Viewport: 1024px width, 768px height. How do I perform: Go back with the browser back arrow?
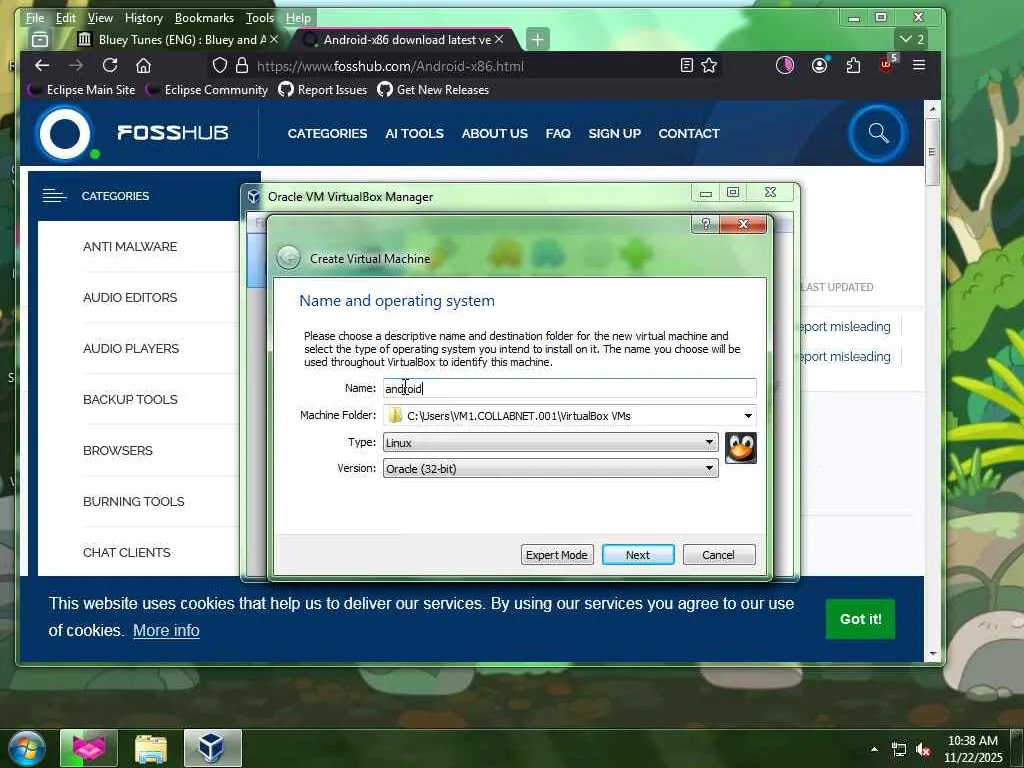pyautogui.click(x=42, y=65)
